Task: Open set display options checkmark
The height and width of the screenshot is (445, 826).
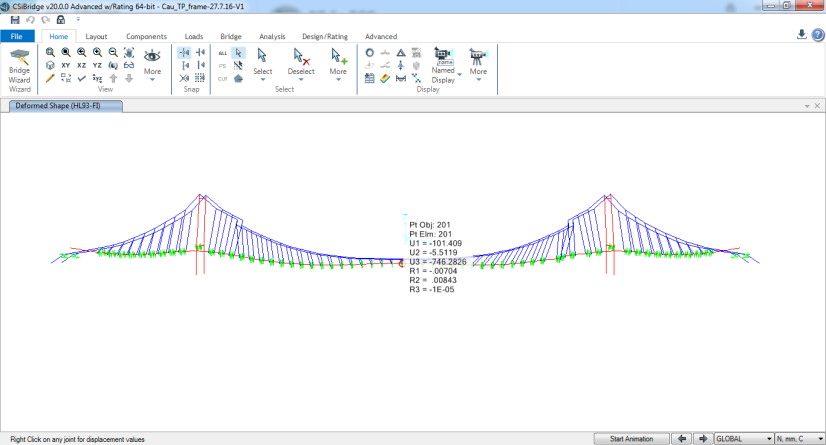Action: coord(82,78)
